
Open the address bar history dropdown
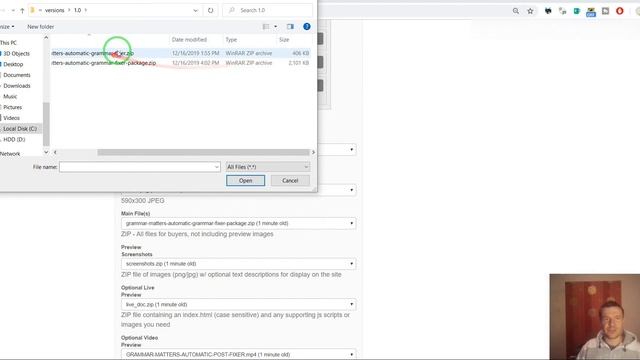pyautogui.click(x=196, y=10)
